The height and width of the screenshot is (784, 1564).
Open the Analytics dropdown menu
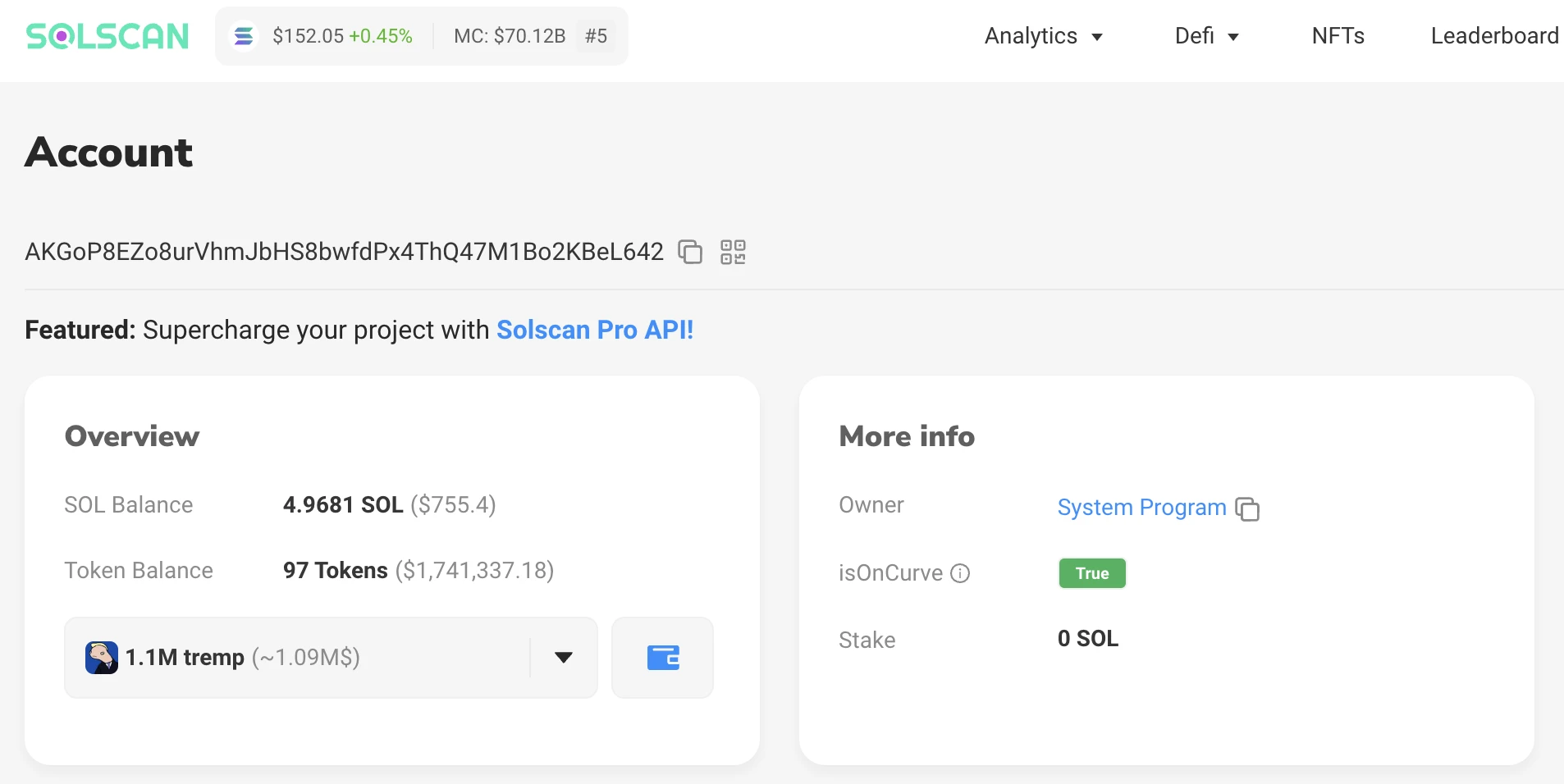click(1043, 36)
